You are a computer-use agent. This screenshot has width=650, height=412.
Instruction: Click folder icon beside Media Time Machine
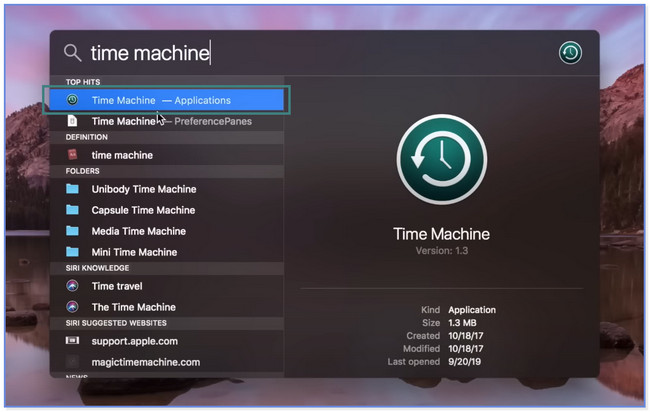[x=72, y=231]
